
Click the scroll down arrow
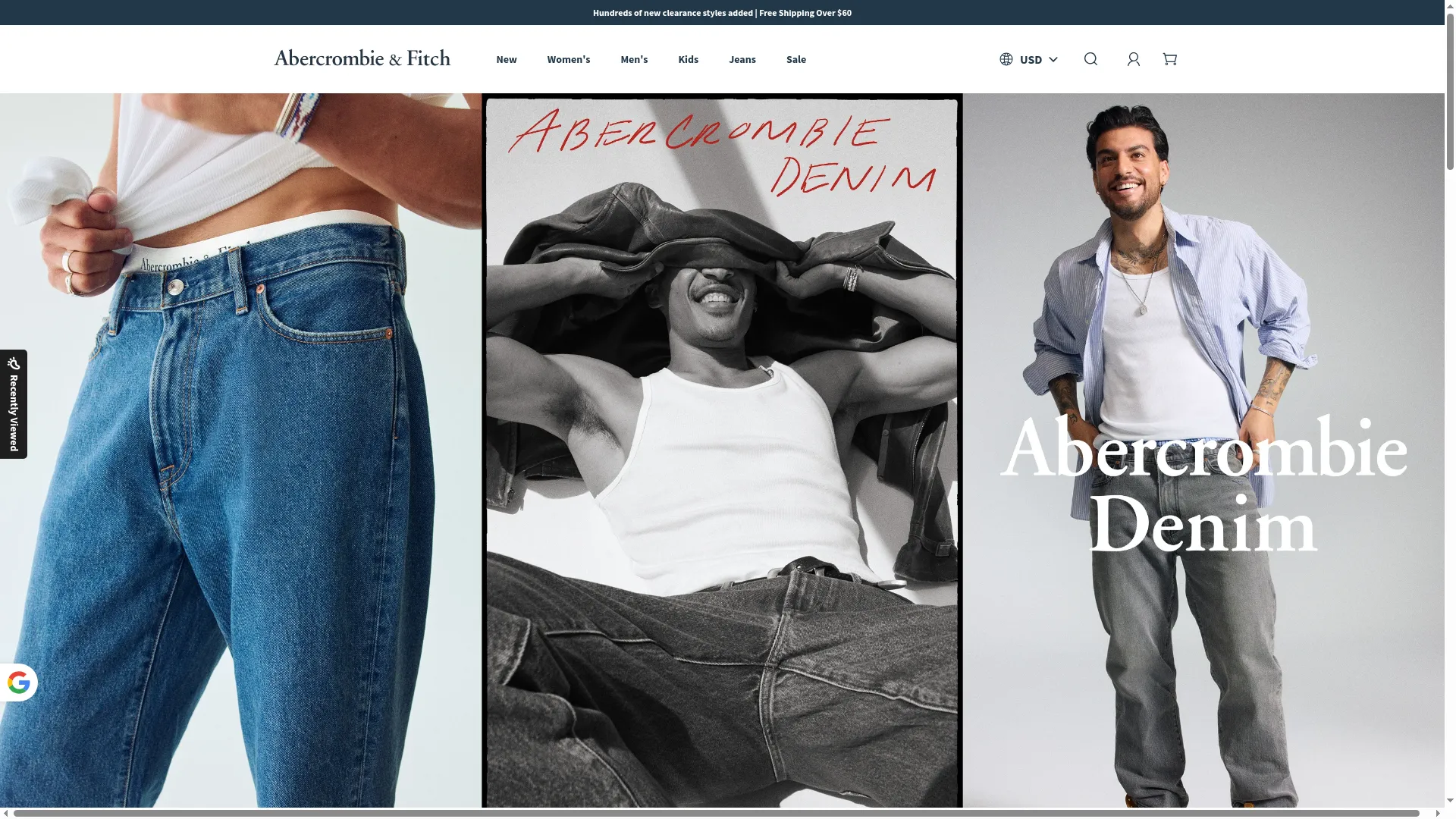pos(1450,801)
